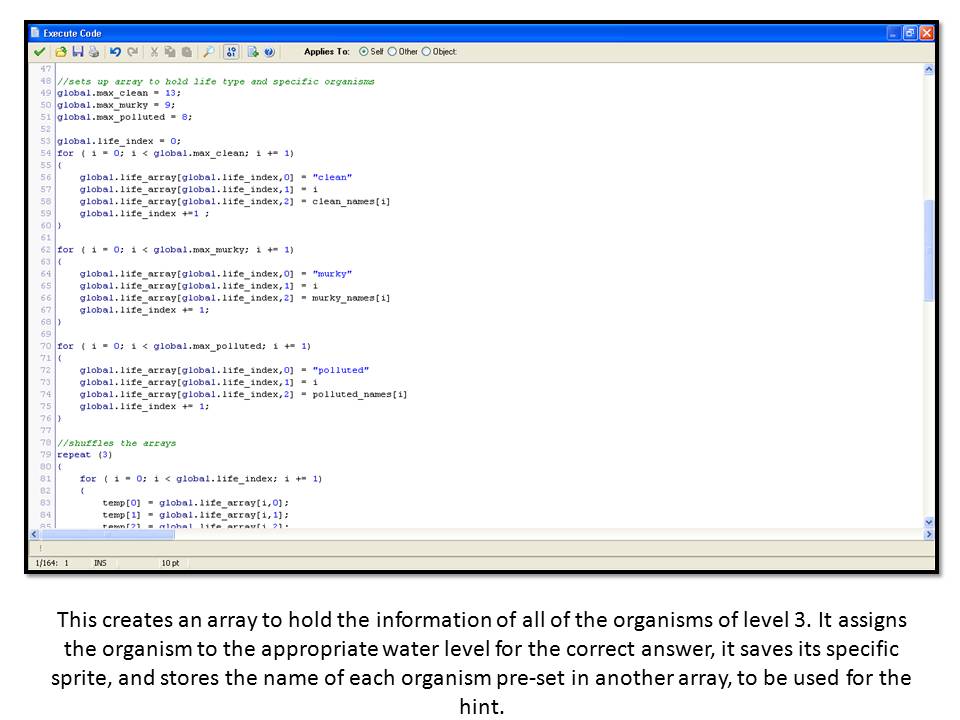
Task: Click line "temp[0] = global.life_array[i,0];"
Action: click(x=195, y=503)
